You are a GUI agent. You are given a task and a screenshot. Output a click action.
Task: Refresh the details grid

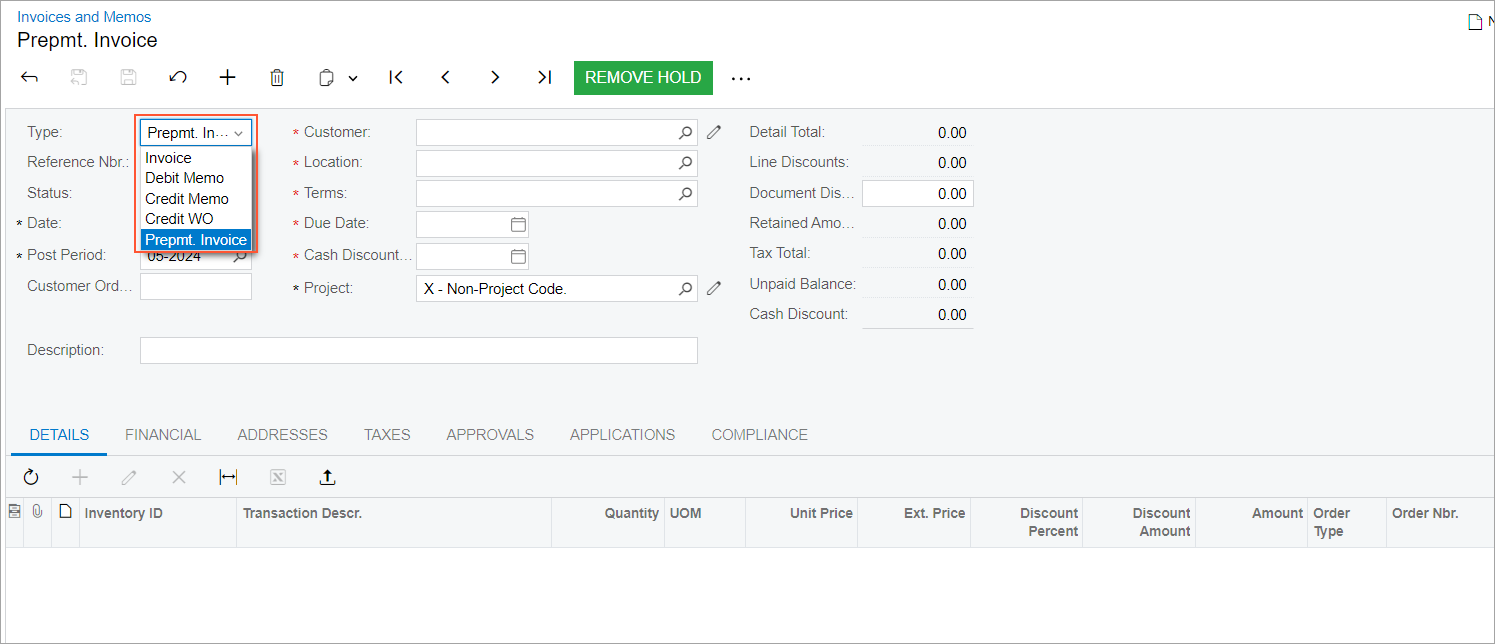(31, 478)
